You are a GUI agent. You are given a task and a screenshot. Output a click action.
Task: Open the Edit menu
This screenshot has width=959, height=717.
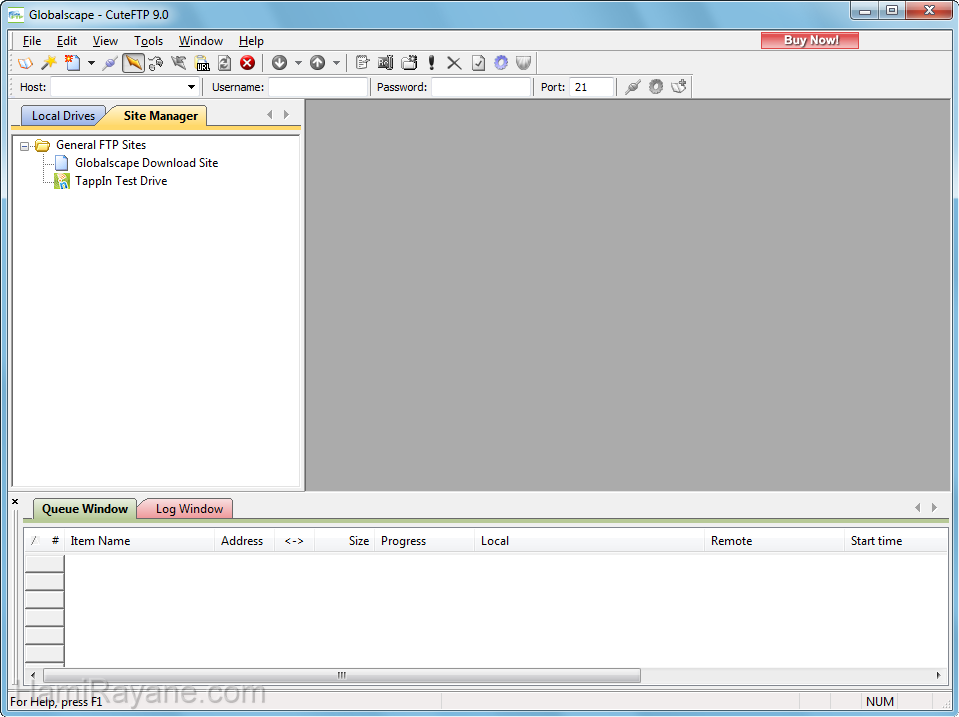point(67,41)
